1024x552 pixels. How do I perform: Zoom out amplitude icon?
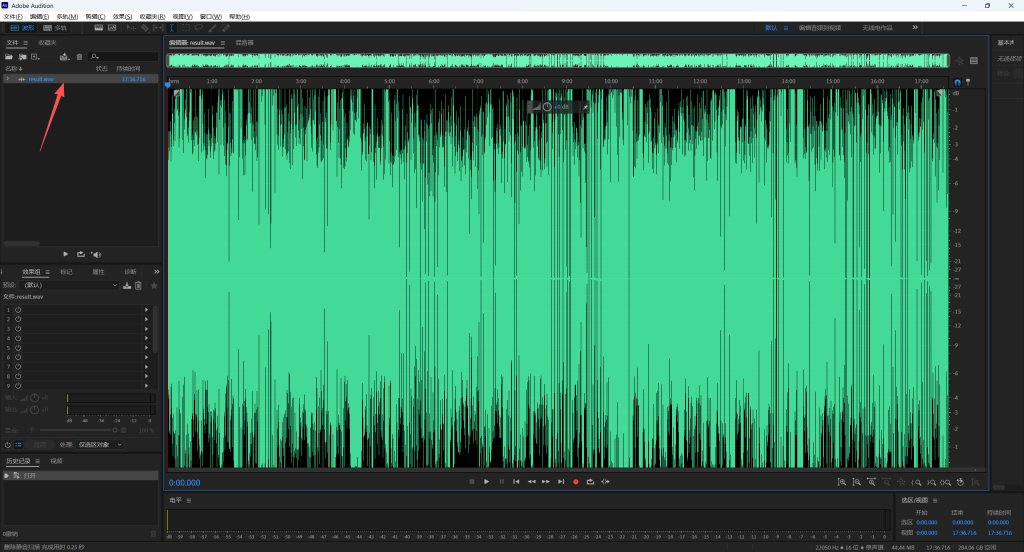click(x=857, y=482)
